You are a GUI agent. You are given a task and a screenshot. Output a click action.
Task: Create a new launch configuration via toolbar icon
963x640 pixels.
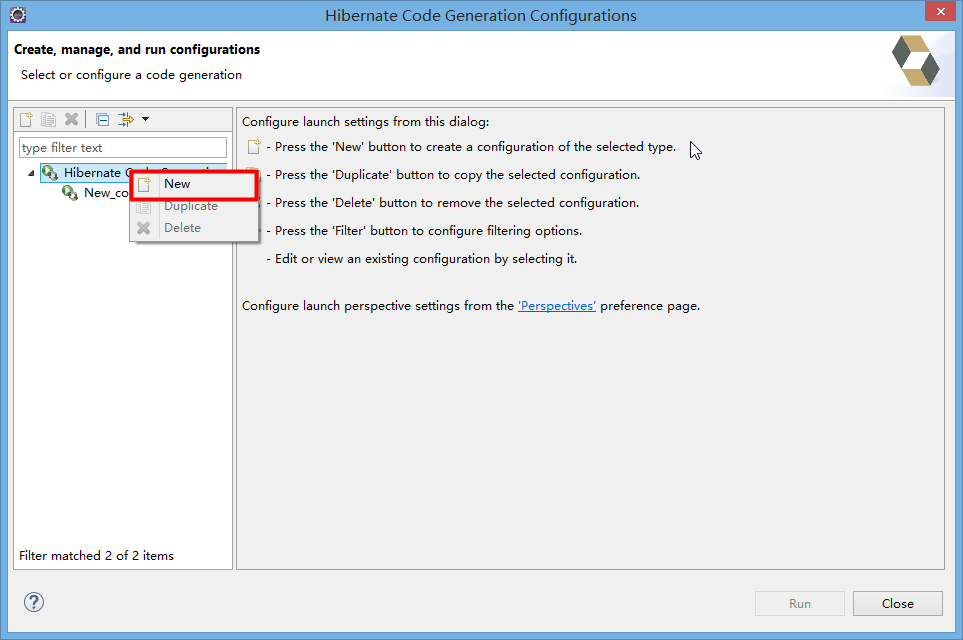[25, 118]
